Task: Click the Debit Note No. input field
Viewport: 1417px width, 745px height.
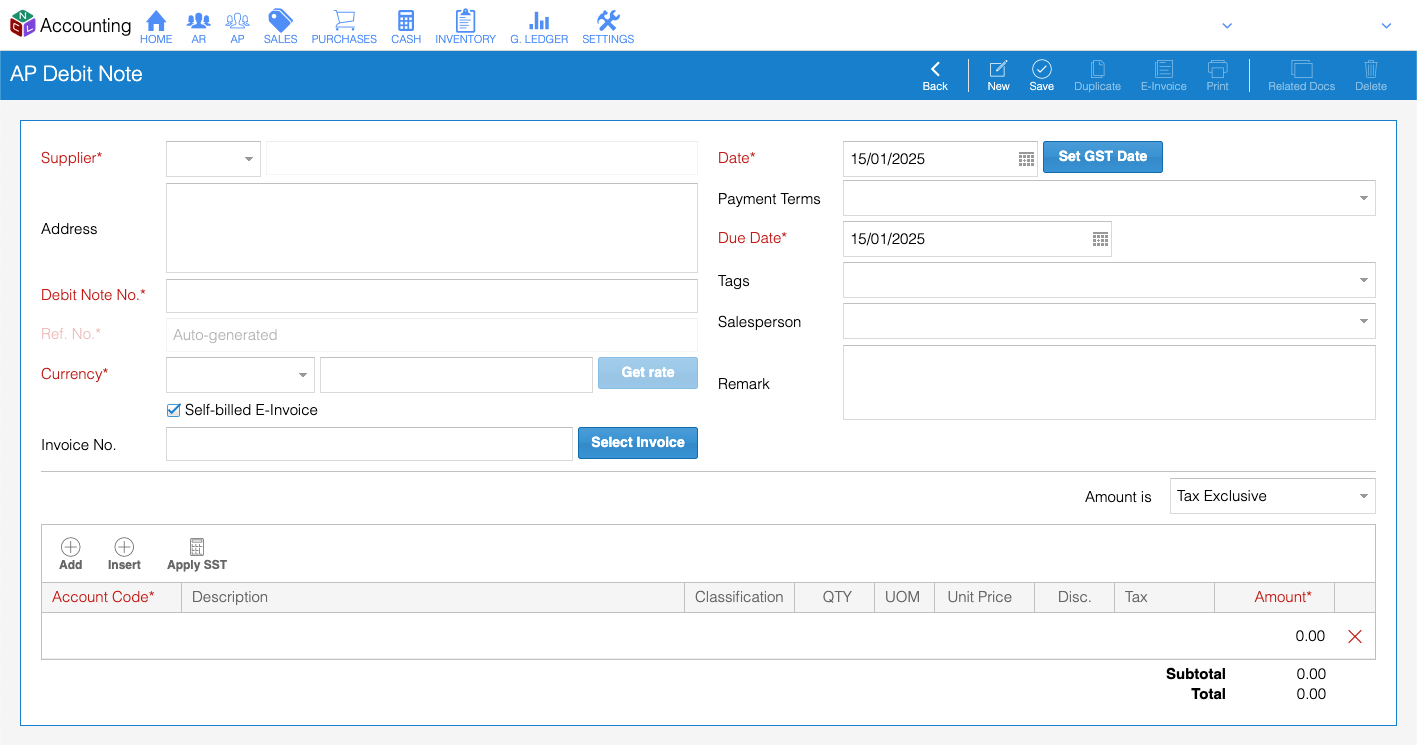Action: 431,296
